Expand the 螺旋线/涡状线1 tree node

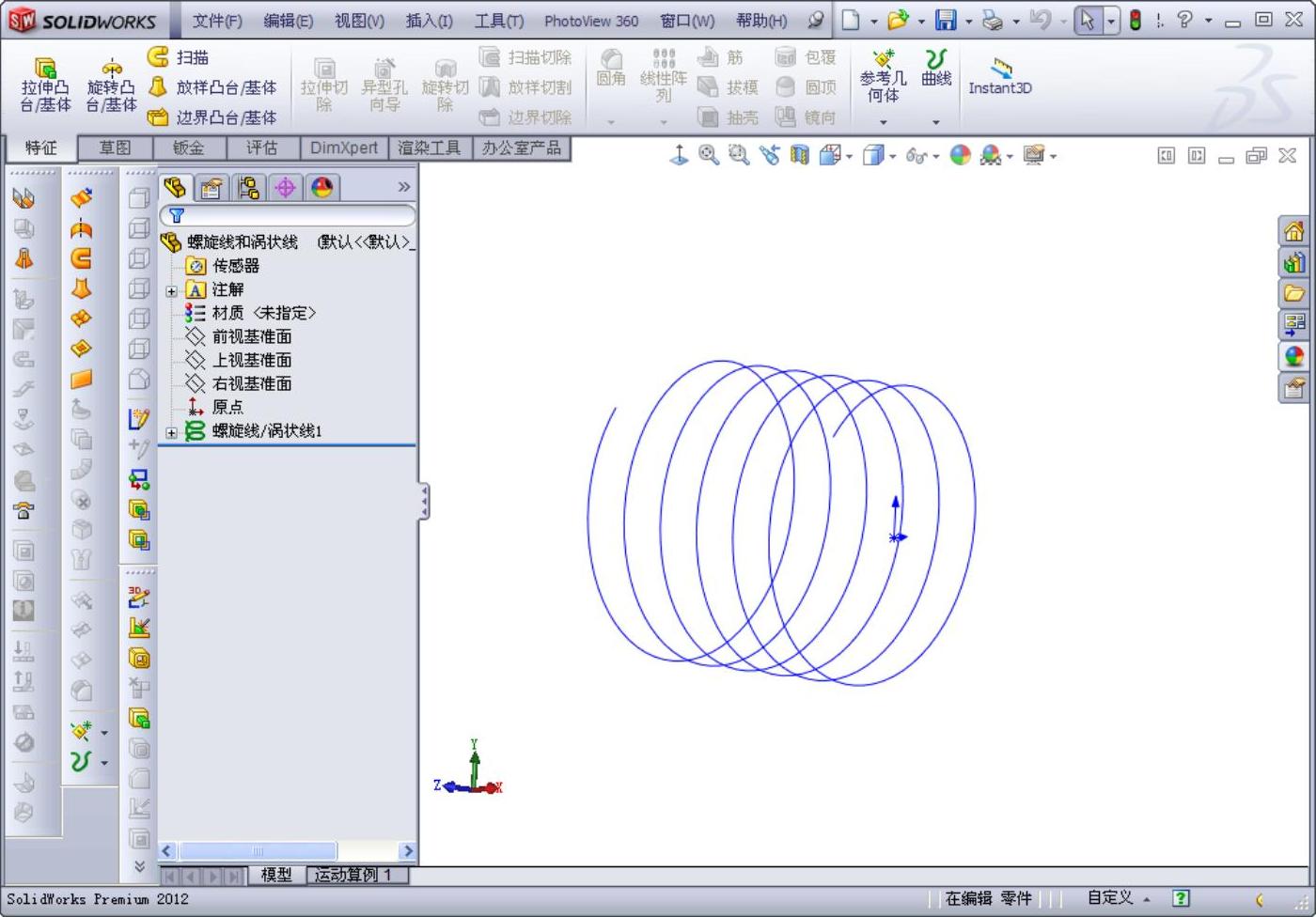171,432
